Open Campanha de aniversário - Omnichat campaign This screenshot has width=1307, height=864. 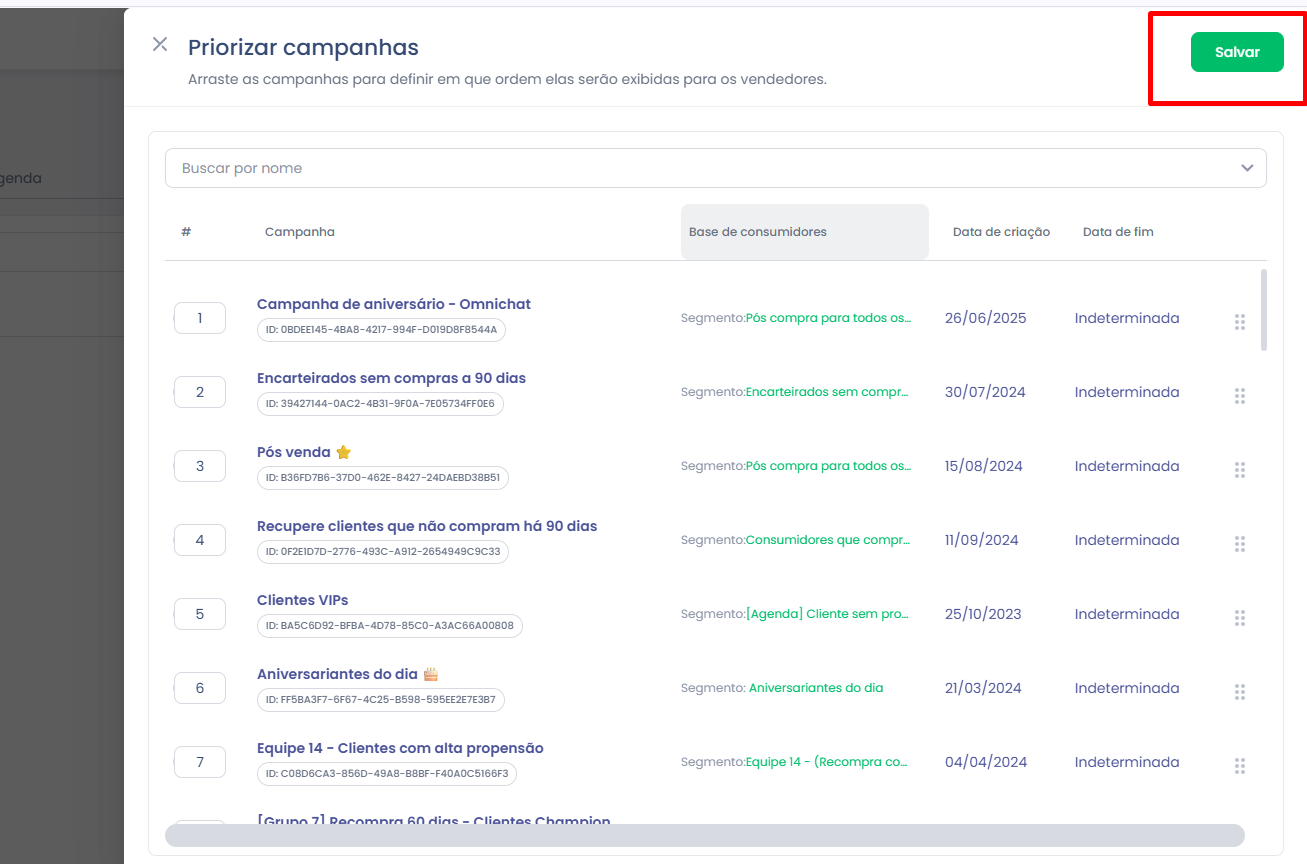coord(394,304)
